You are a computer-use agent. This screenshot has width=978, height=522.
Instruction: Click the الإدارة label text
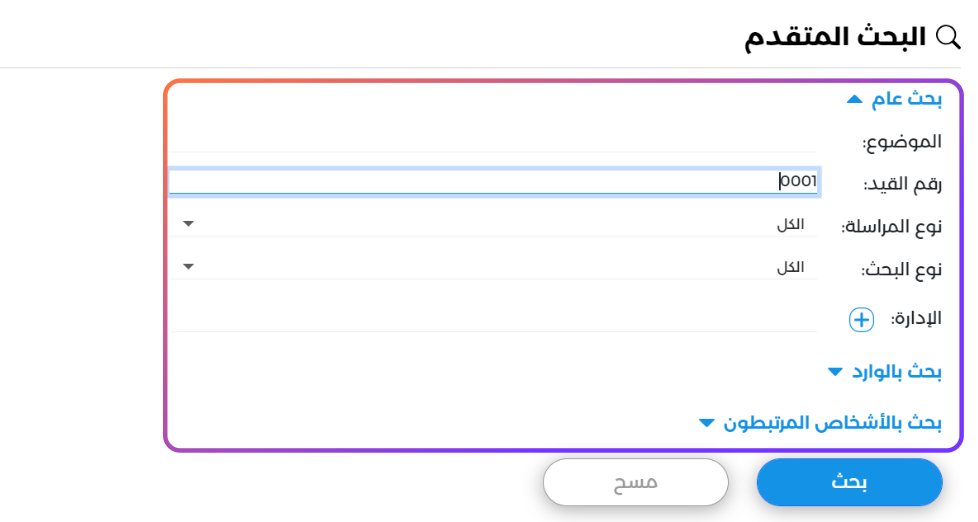(916, 319)
